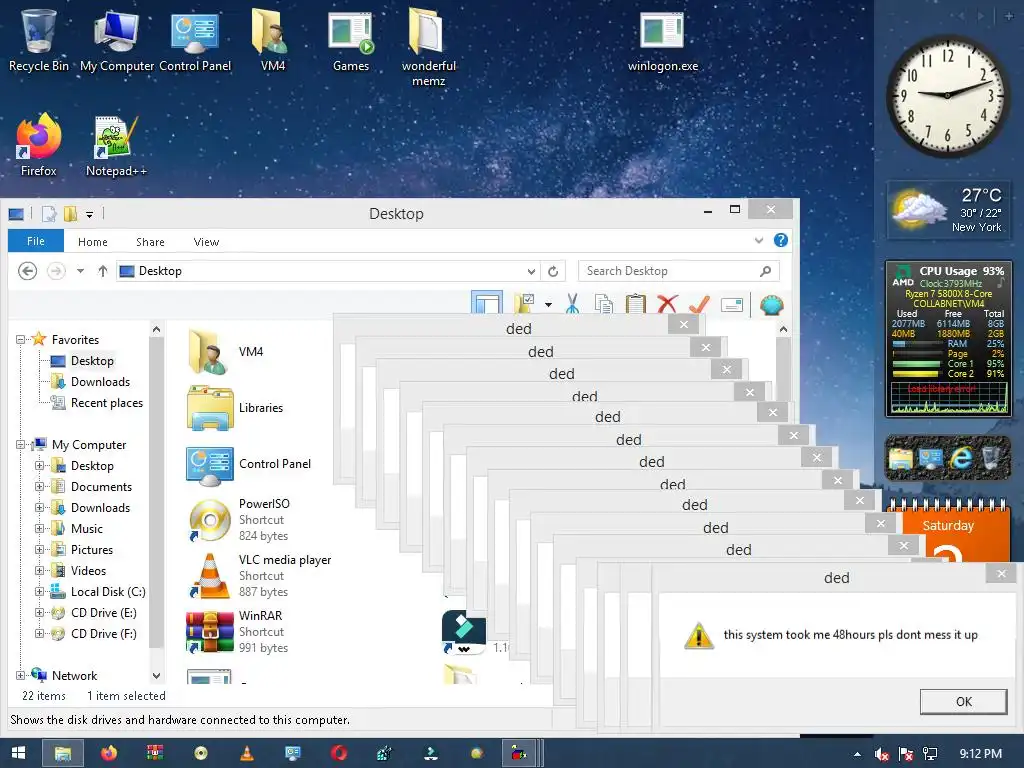Click the orange checkmark Properties icon

tap(699, 304)
